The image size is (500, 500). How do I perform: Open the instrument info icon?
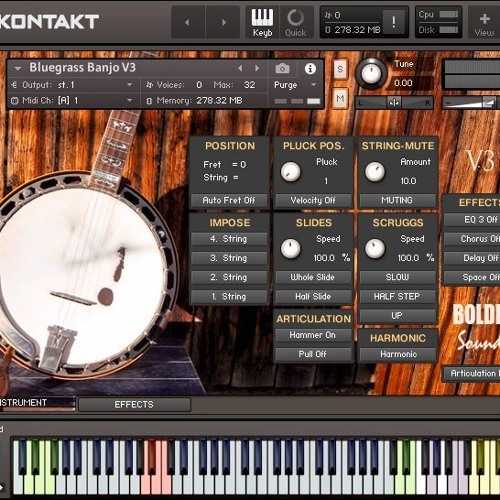tap(310, 69)
